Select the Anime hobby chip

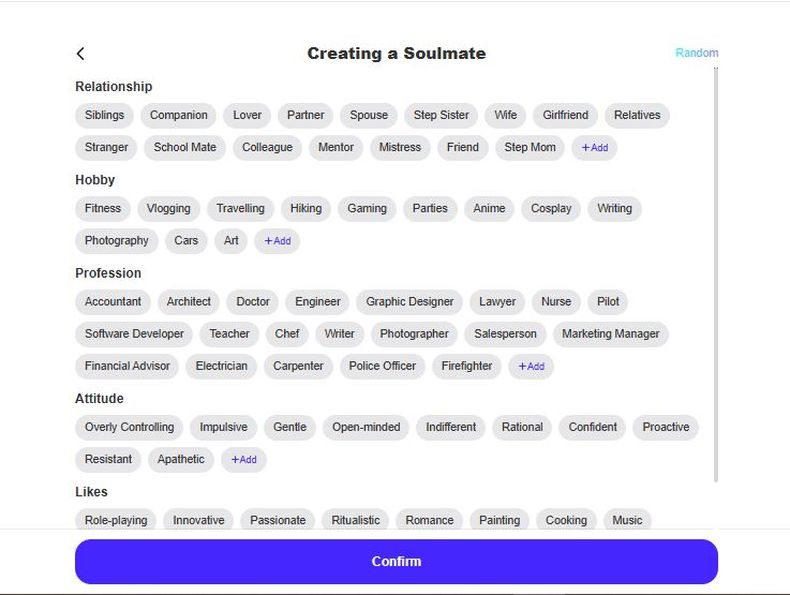pos(489,209)
